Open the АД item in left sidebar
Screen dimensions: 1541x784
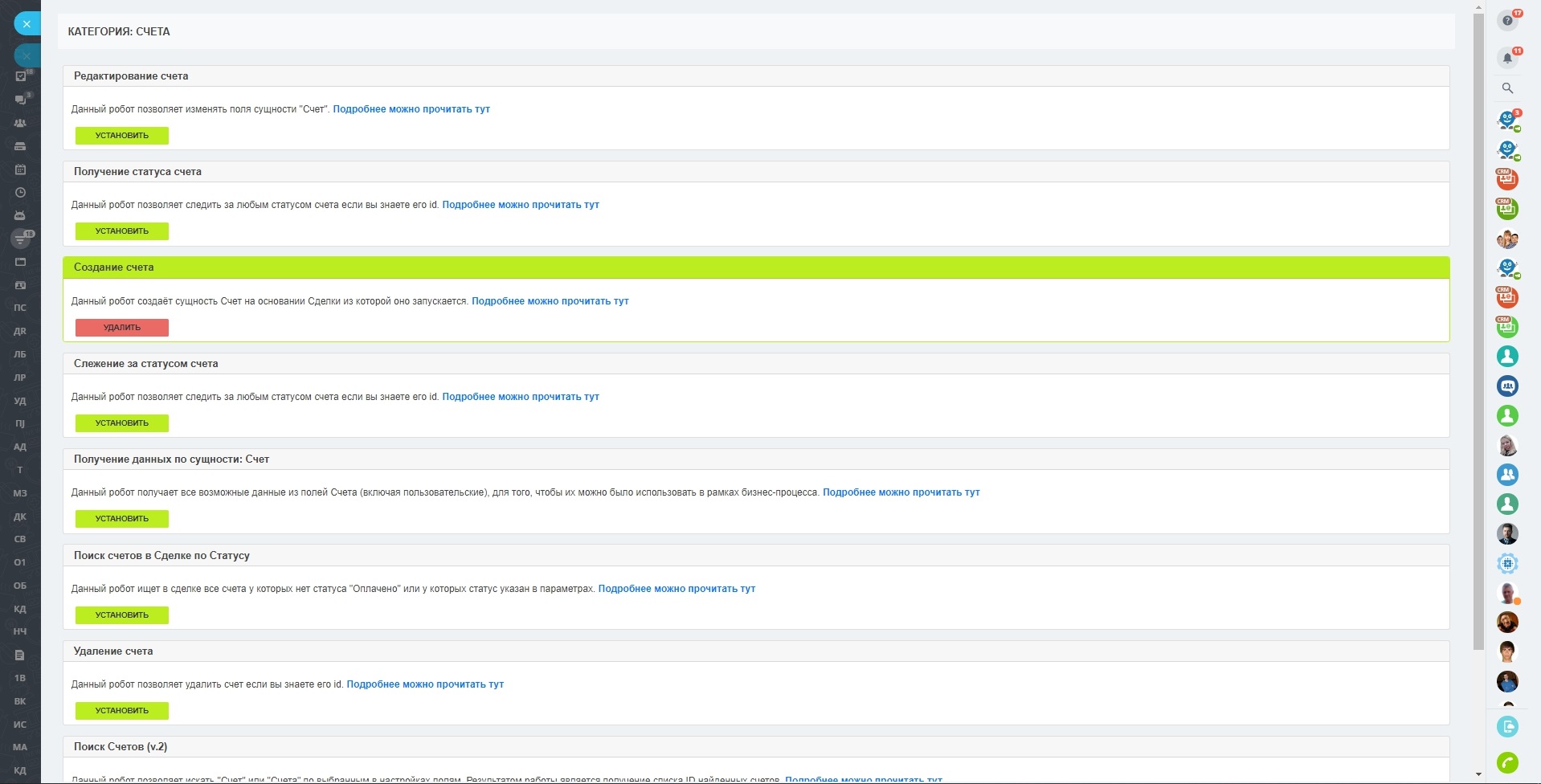20,447
